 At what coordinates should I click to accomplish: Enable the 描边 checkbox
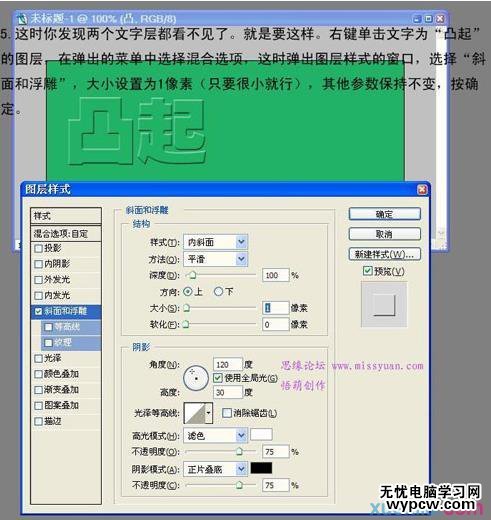(x=39, y=422)
